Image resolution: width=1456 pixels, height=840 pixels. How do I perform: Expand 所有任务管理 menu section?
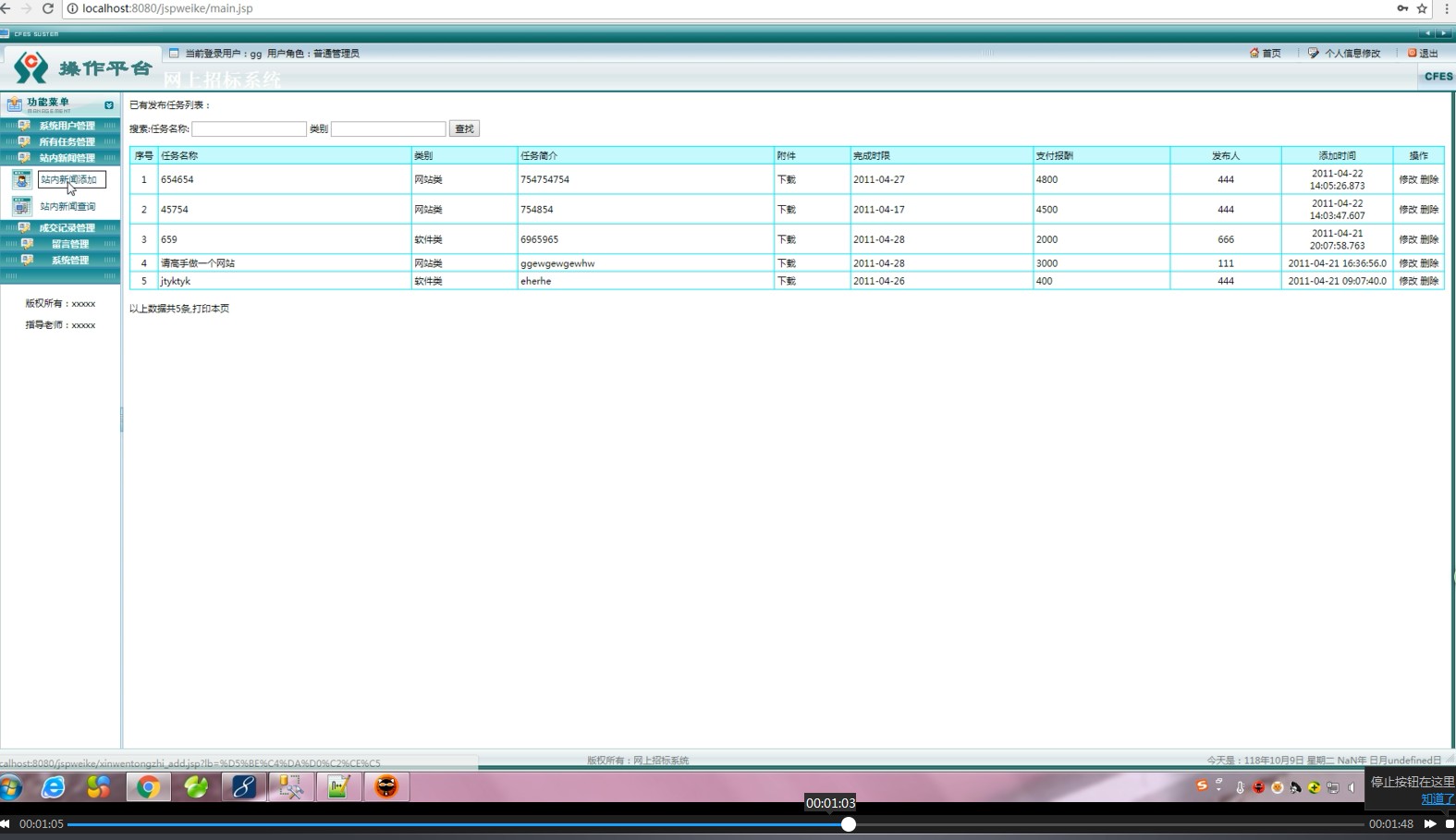pos(60,141)
